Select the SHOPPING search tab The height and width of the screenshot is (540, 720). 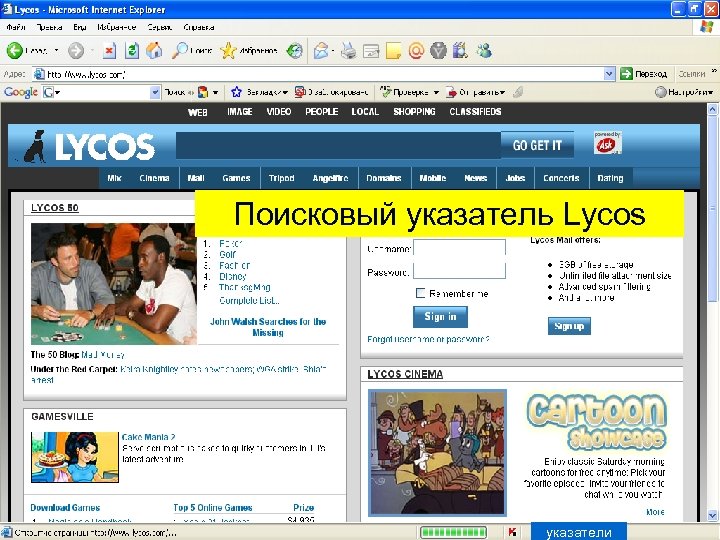(414, 112)
